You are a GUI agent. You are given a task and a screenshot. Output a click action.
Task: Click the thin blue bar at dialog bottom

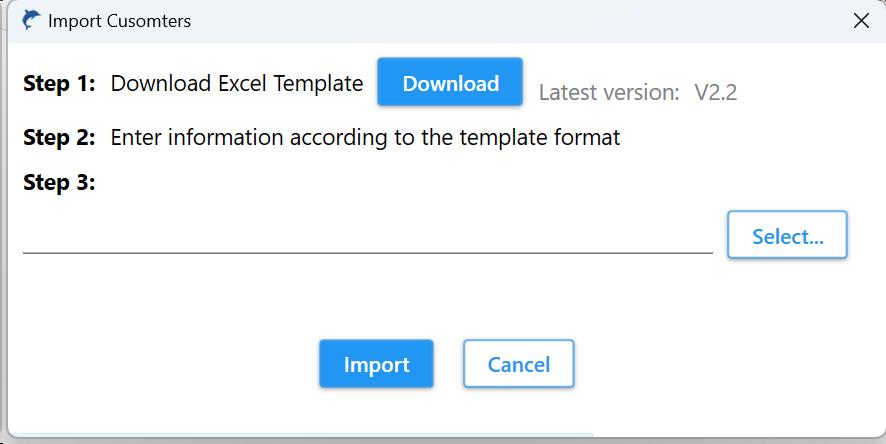pos(300,435)
